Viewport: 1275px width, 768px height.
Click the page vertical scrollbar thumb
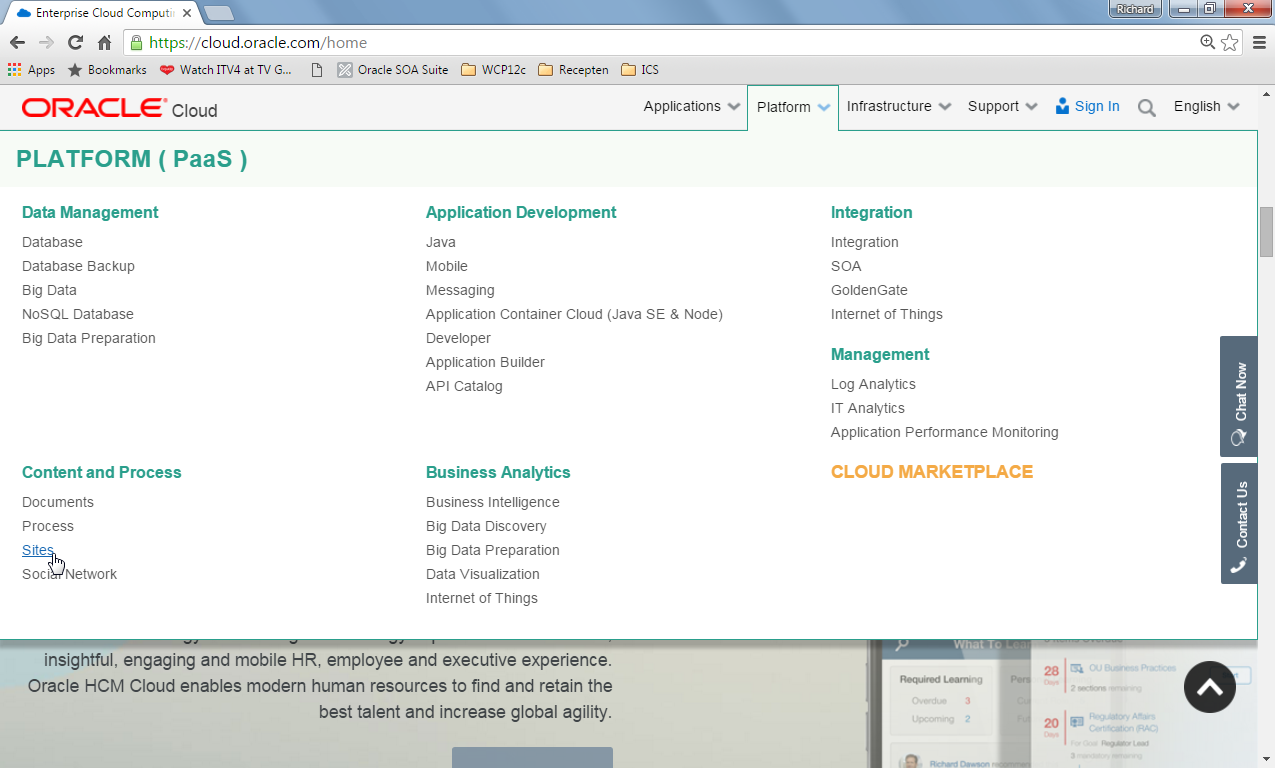(1266, 232)
